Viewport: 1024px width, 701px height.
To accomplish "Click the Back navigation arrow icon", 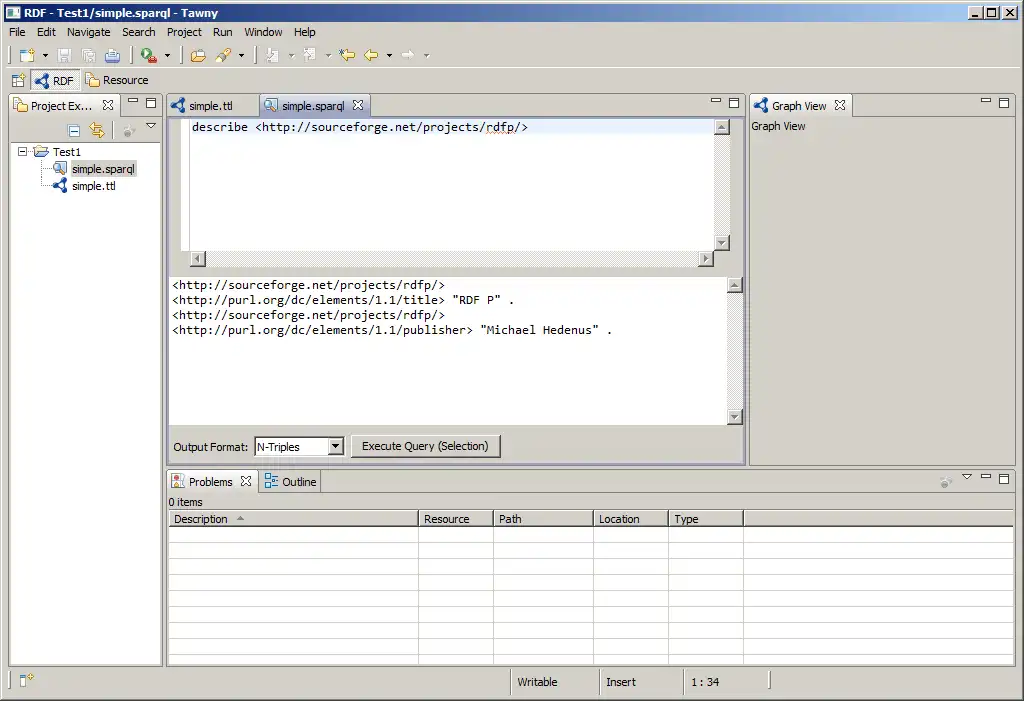I will (x=371, y=56).
